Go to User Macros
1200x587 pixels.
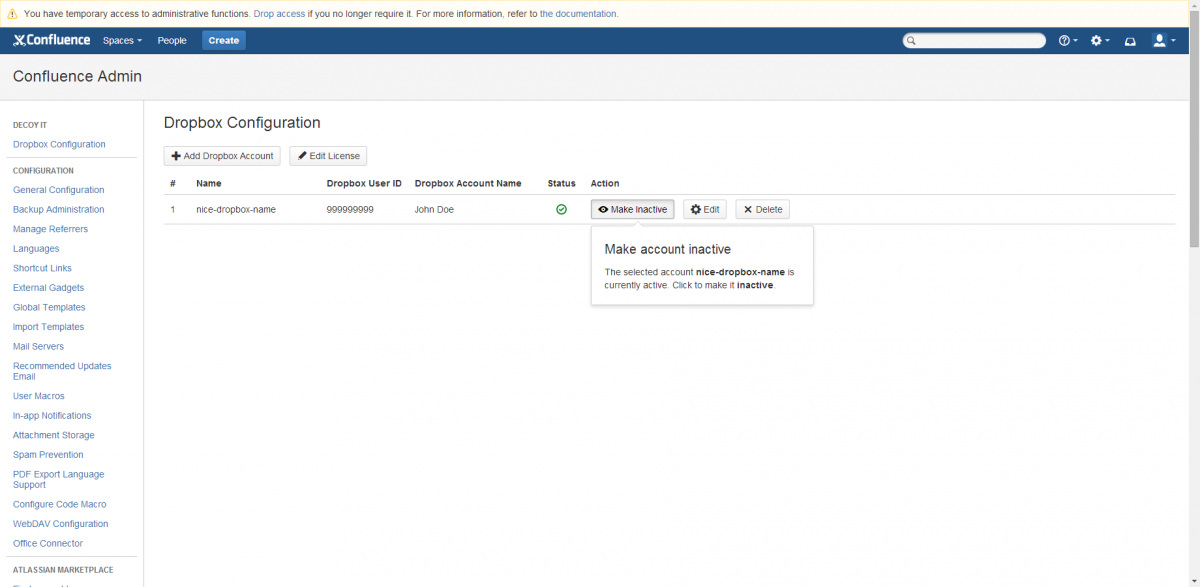point(38,396)
